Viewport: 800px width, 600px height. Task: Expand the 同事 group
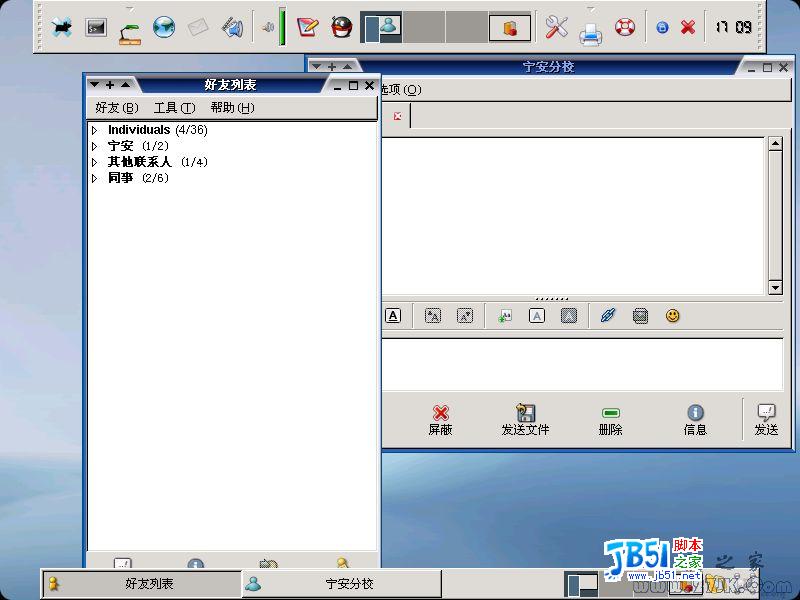(x=94, y=178)
